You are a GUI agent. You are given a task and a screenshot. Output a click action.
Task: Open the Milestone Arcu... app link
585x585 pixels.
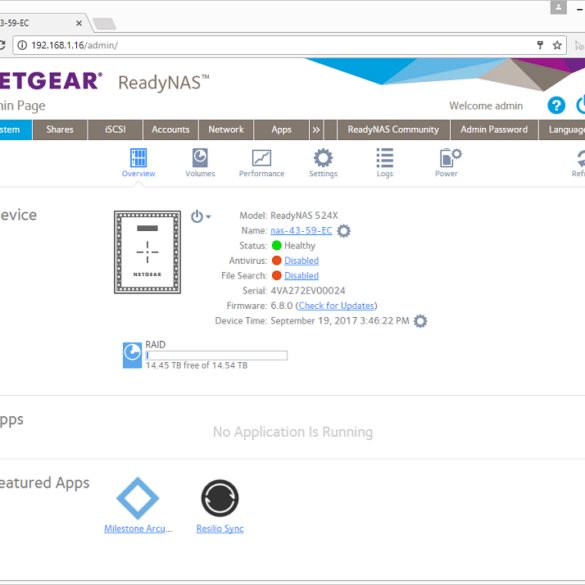138,529
